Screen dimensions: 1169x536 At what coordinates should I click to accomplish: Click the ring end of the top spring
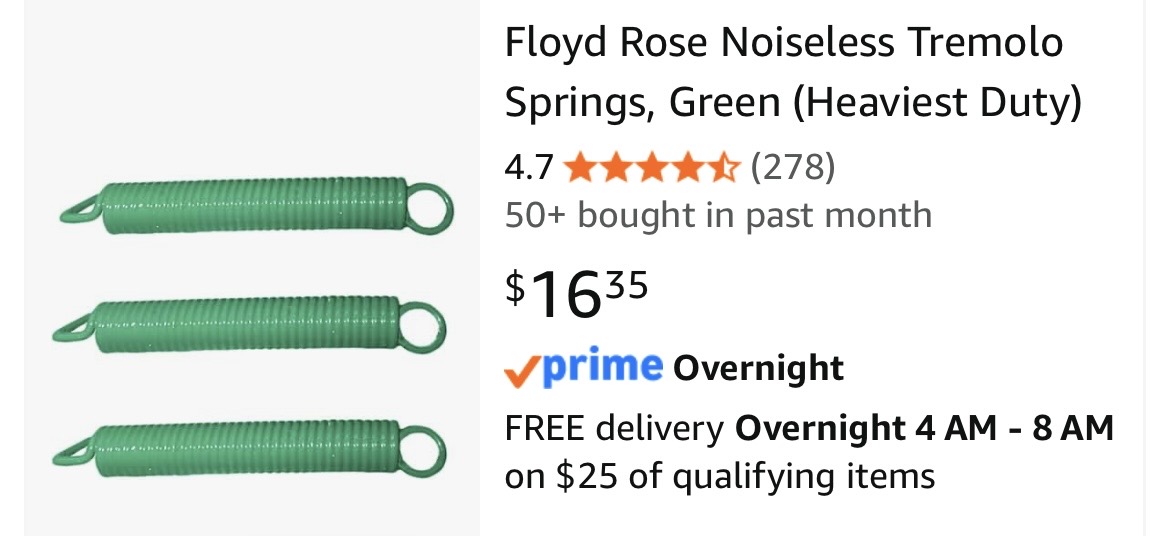click(x=429, y=206)
